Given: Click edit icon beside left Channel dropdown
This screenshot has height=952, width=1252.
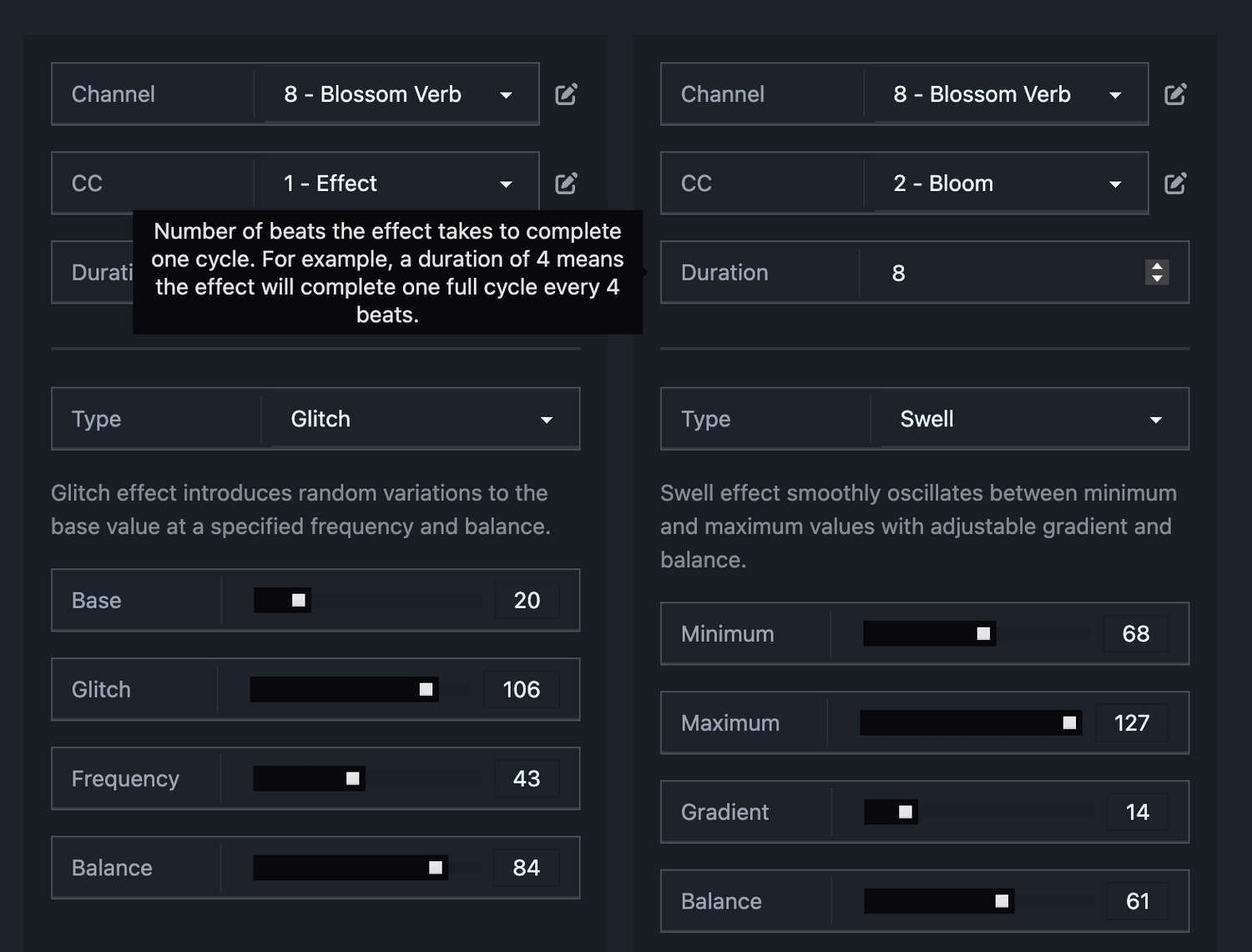Looking at the screenshot, I should 566,94.
